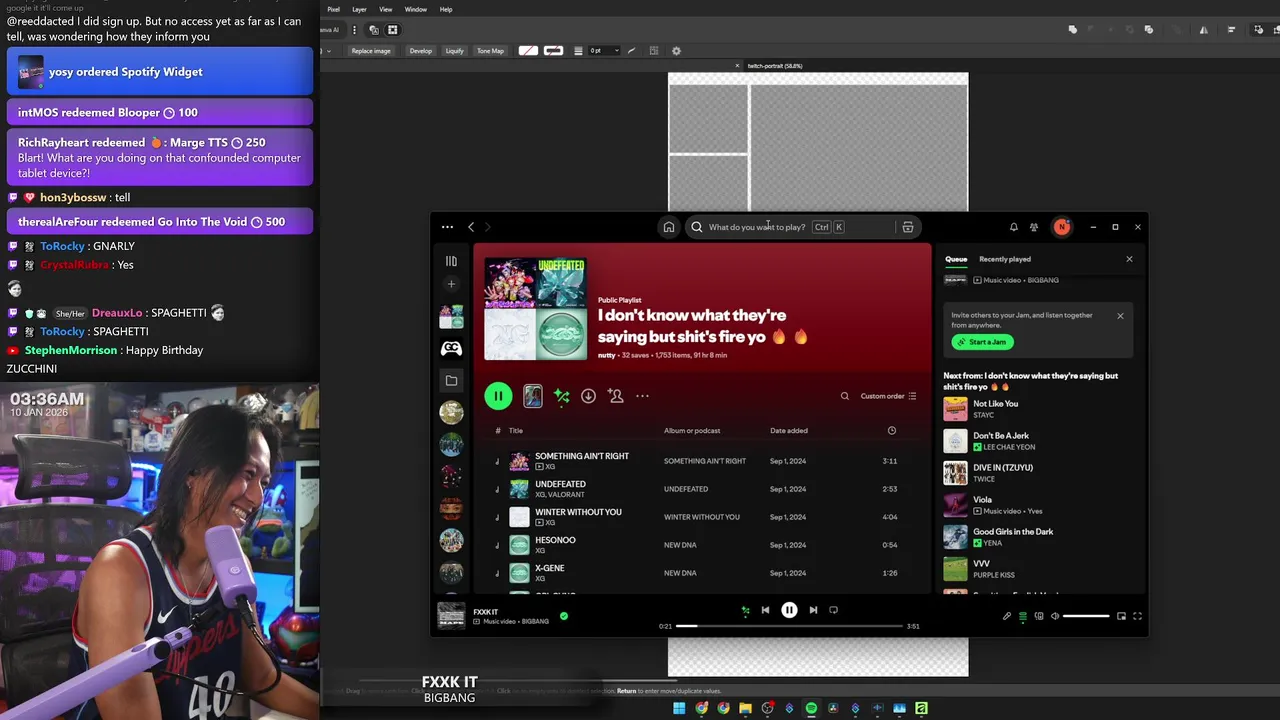Toggle smart shuffle in the player bar
The width and height of the screenshot is (1280, 720).
tap(744, 610)
